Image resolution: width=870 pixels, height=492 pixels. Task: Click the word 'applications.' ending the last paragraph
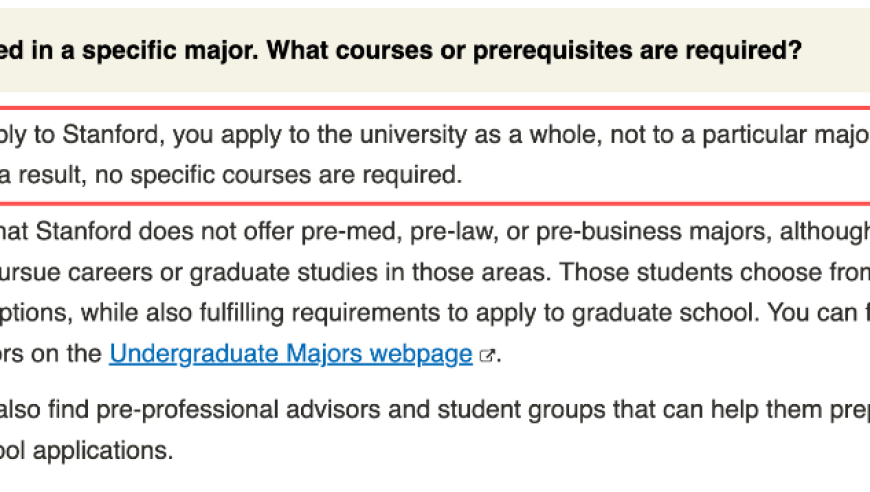pyautogui.click(x=103, y=450)
